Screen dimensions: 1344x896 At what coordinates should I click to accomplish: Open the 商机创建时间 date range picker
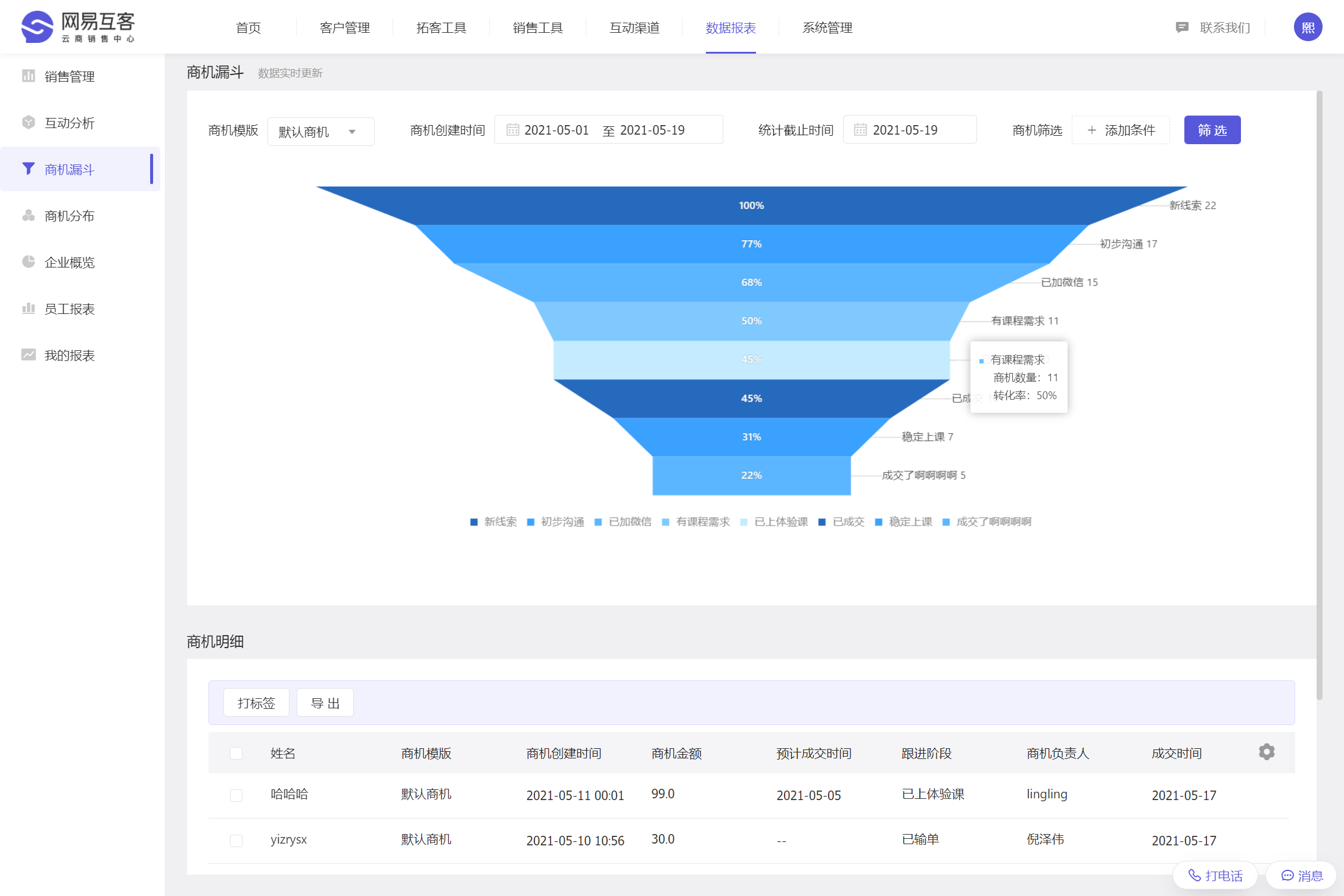coord(608,130)
